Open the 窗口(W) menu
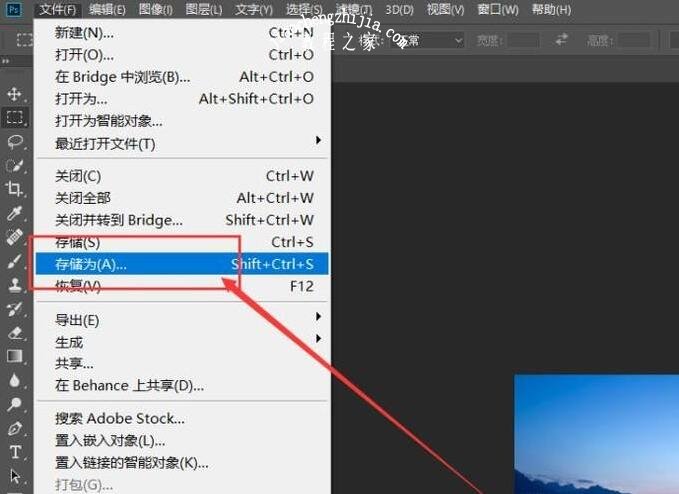Image resolution: width=679 pixels, height=494 pixels. click(498, 10)
